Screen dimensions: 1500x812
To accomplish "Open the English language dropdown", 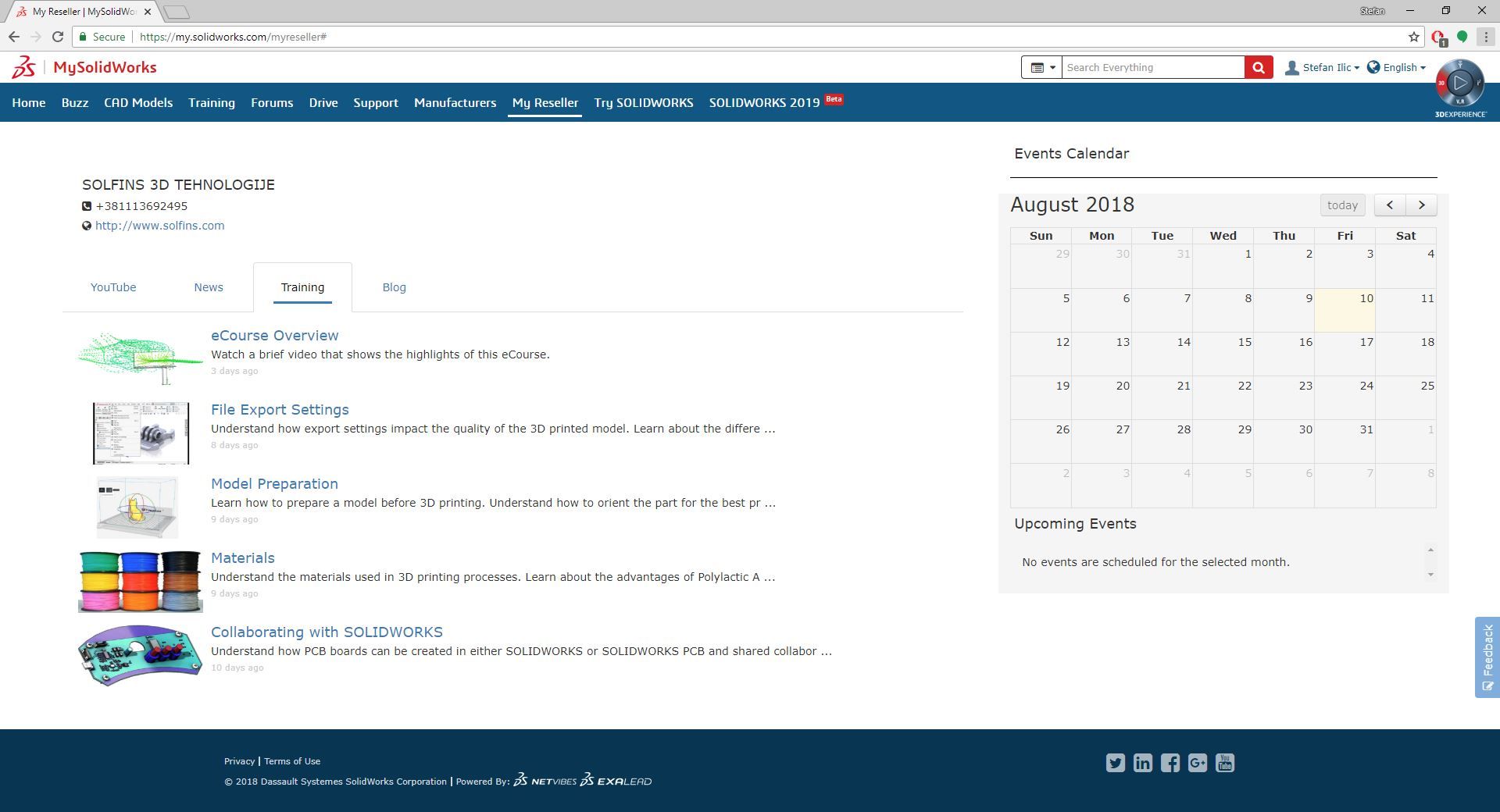I will tap(1398, 67).
